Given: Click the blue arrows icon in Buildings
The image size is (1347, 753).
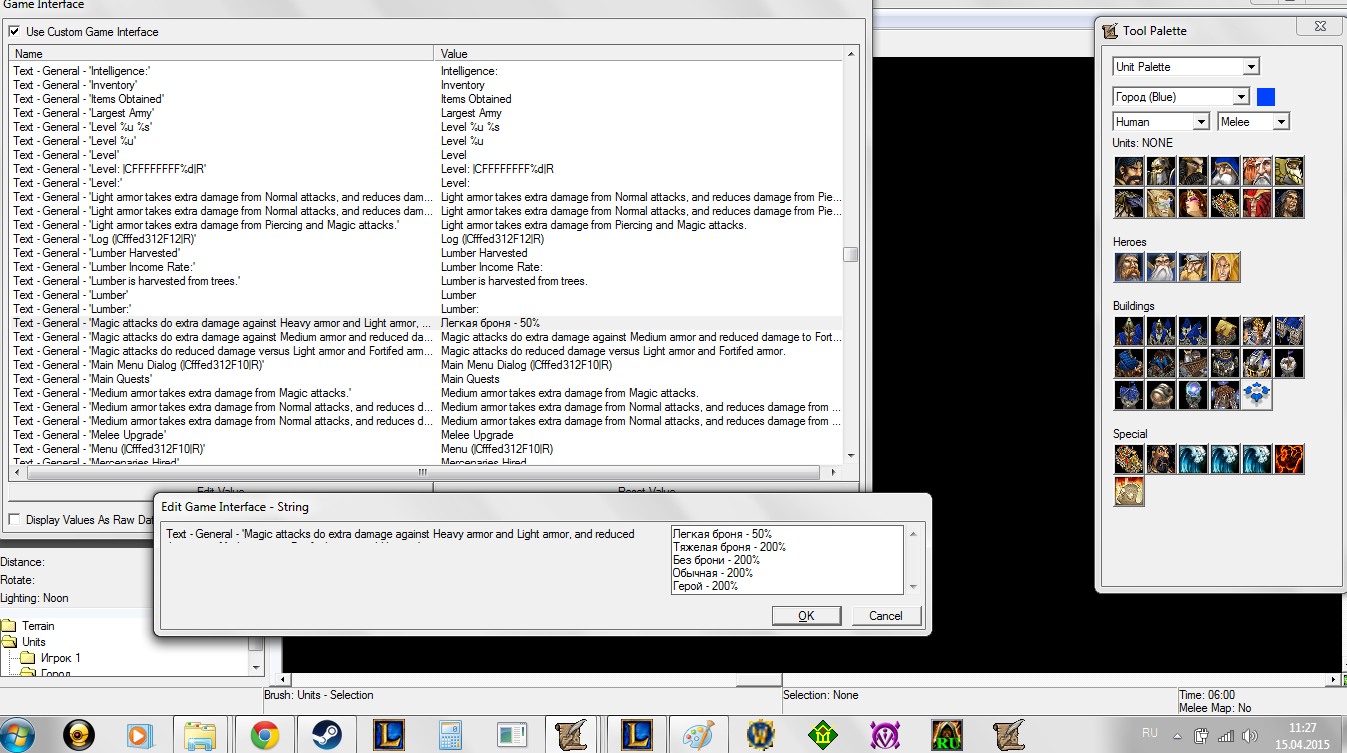Looking at the screenshot, I should [x=1257, y=395].
